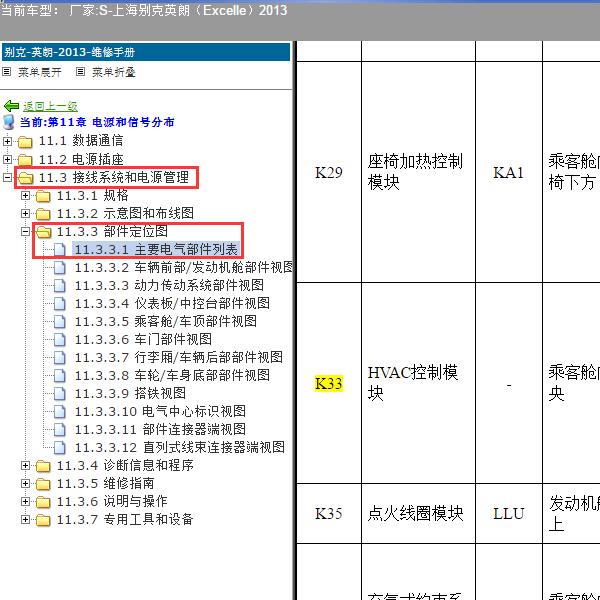The width and height of the screenshot is (600, 600).
Task: Click folder icon of 11.3.6 说明与操作
Action: tap(43, 502)
